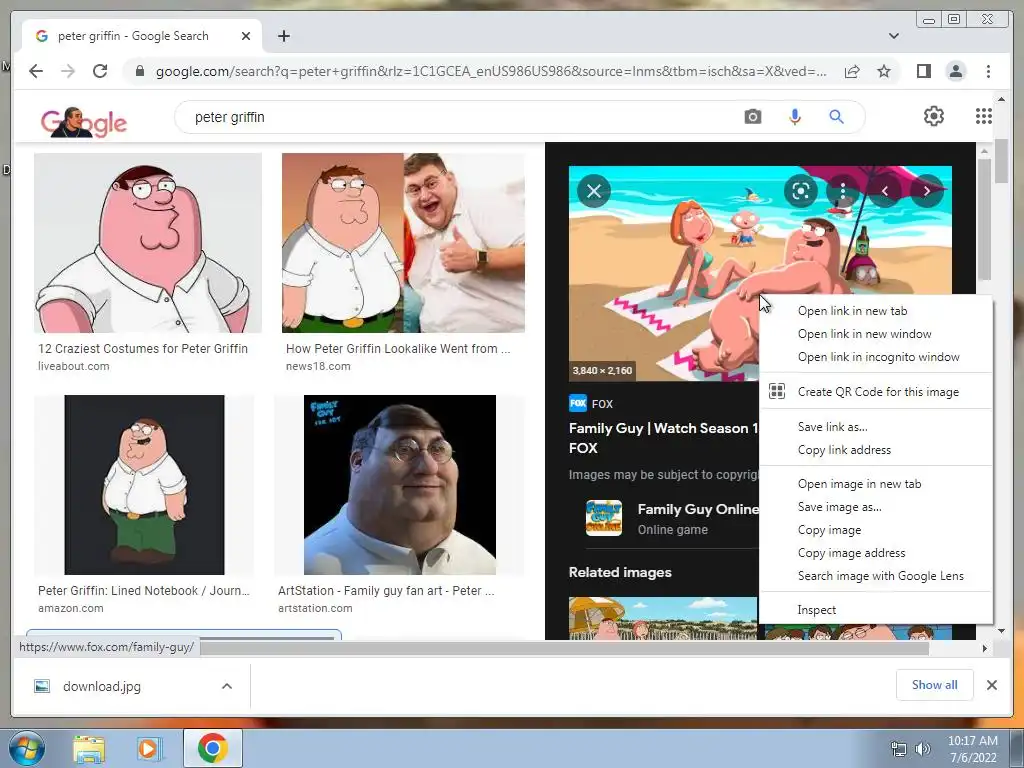The height and width of the screenshot is (768, 1024).
Task: Close the peter griffin Google Search tab
Action: 246,36
